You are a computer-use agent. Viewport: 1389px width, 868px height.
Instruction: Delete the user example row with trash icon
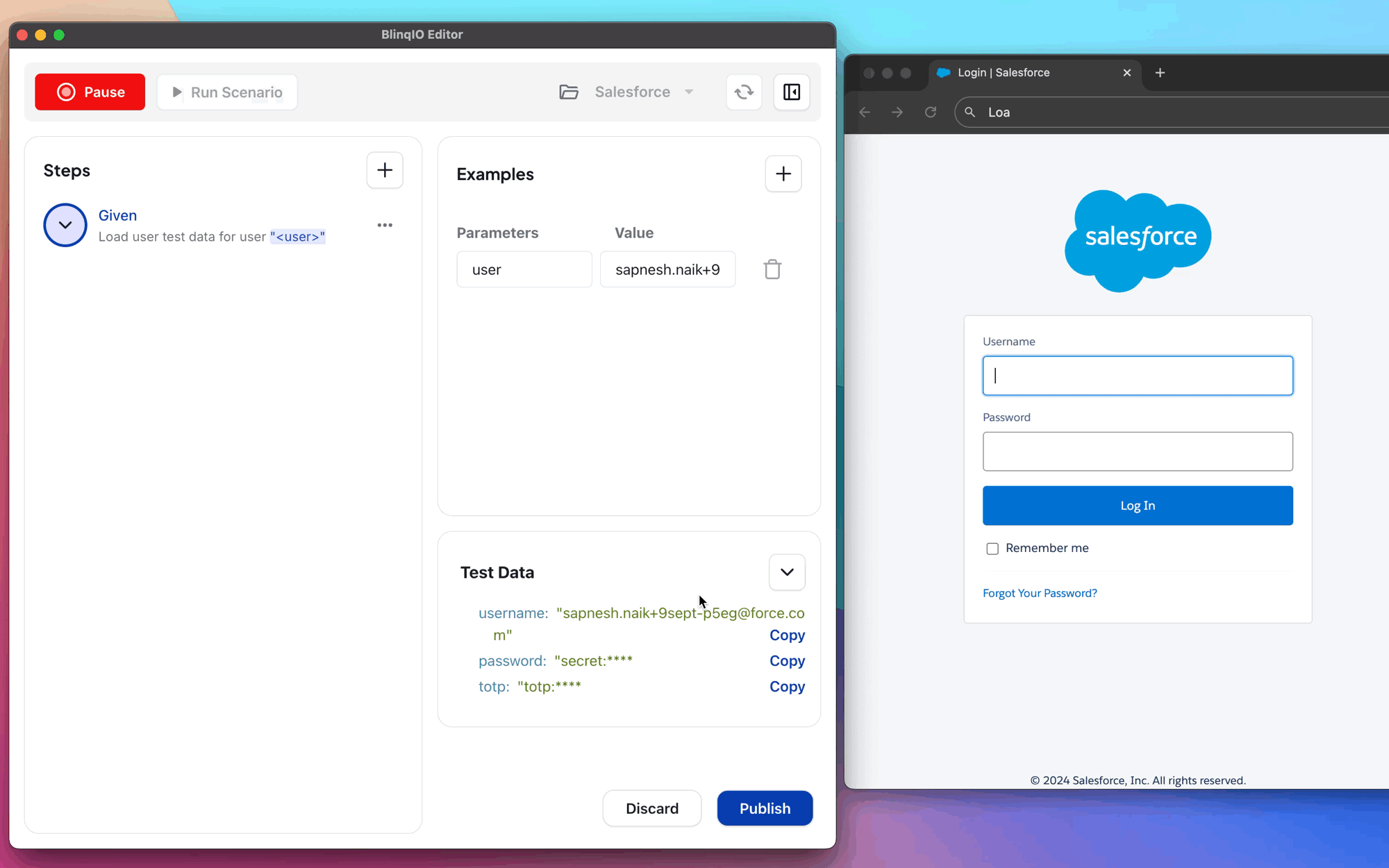[772, 269]
